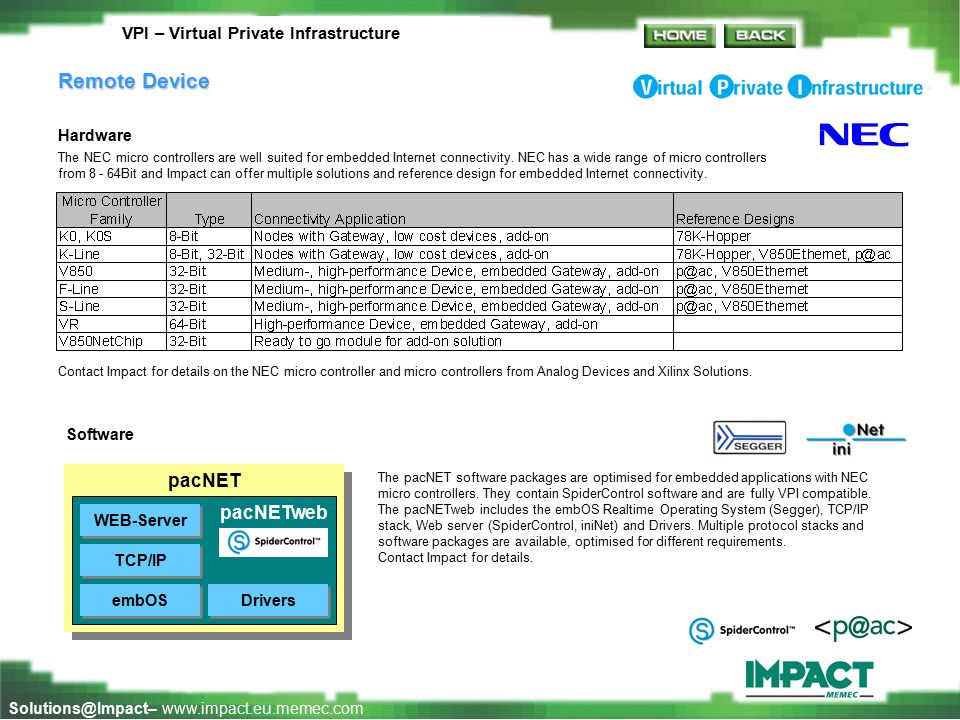This screenshot has width=960, height=720.
Task: Click the HOME button
Action: pyautogui.click(x=680, y=36)
